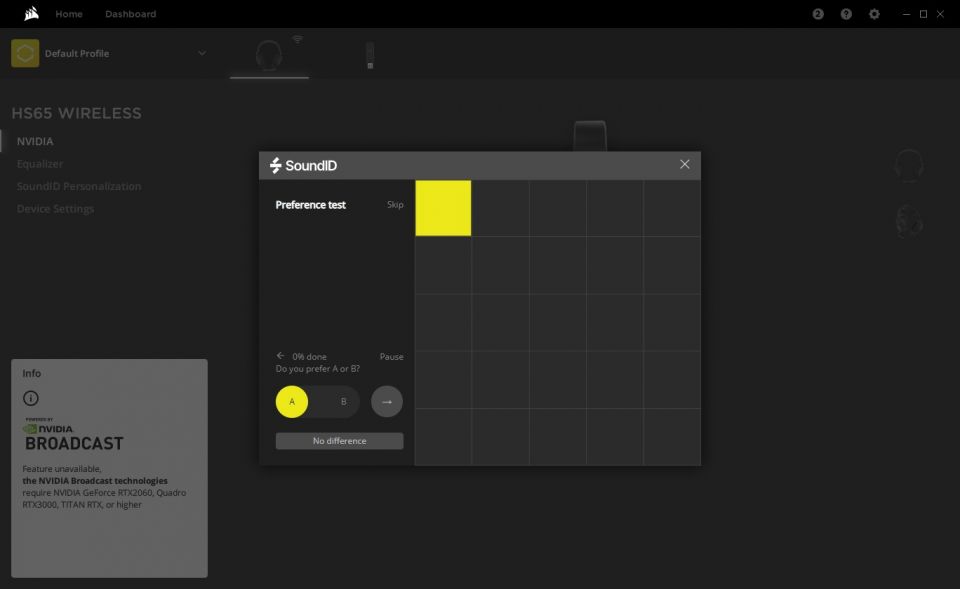Open the settings gear icon
The image size is (960, 589).
click(874, 13)
